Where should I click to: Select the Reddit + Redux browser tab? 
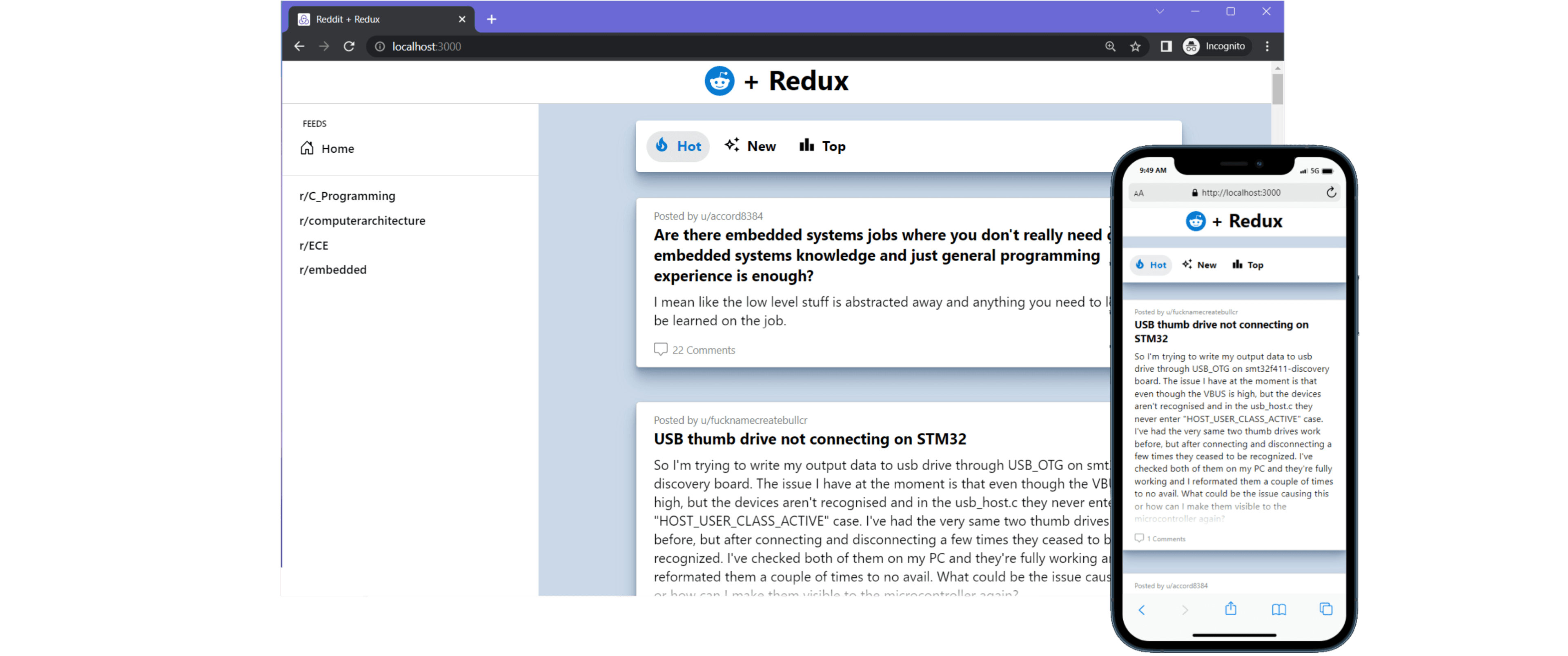pyautogui.click(x=381, y=20)
